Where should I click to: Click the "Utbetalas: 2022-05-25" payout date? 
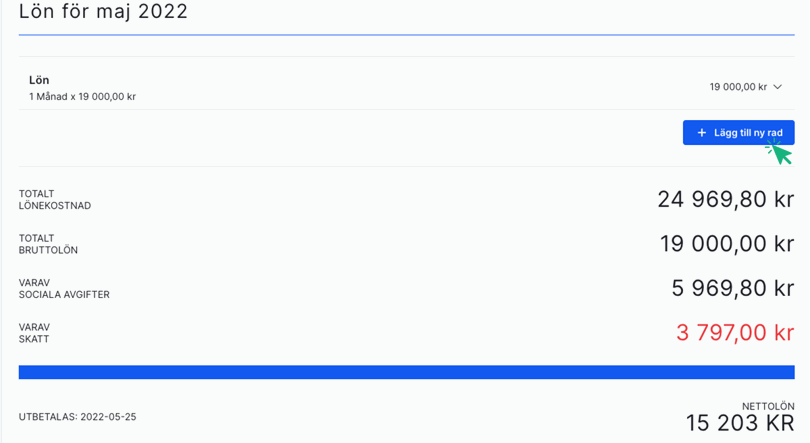(x=77, y=417)
